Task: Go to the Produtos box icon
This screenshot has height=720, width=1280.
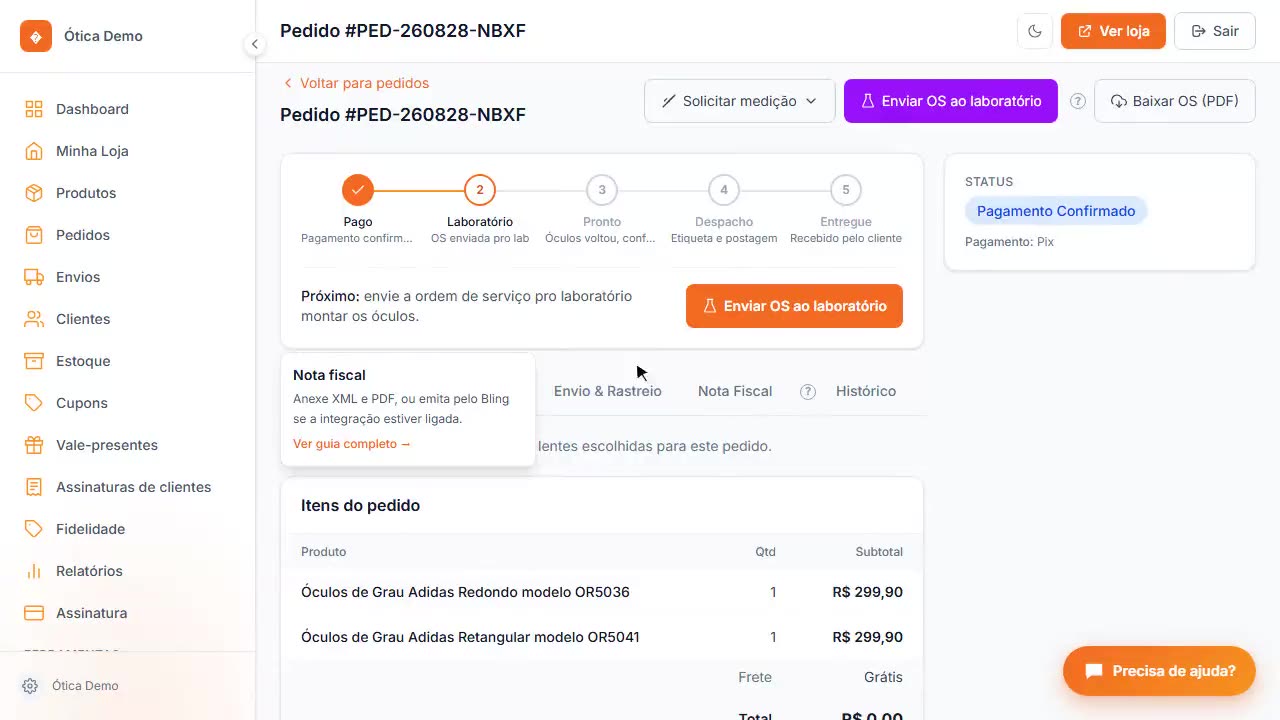Action: click(x=34, y=193)
